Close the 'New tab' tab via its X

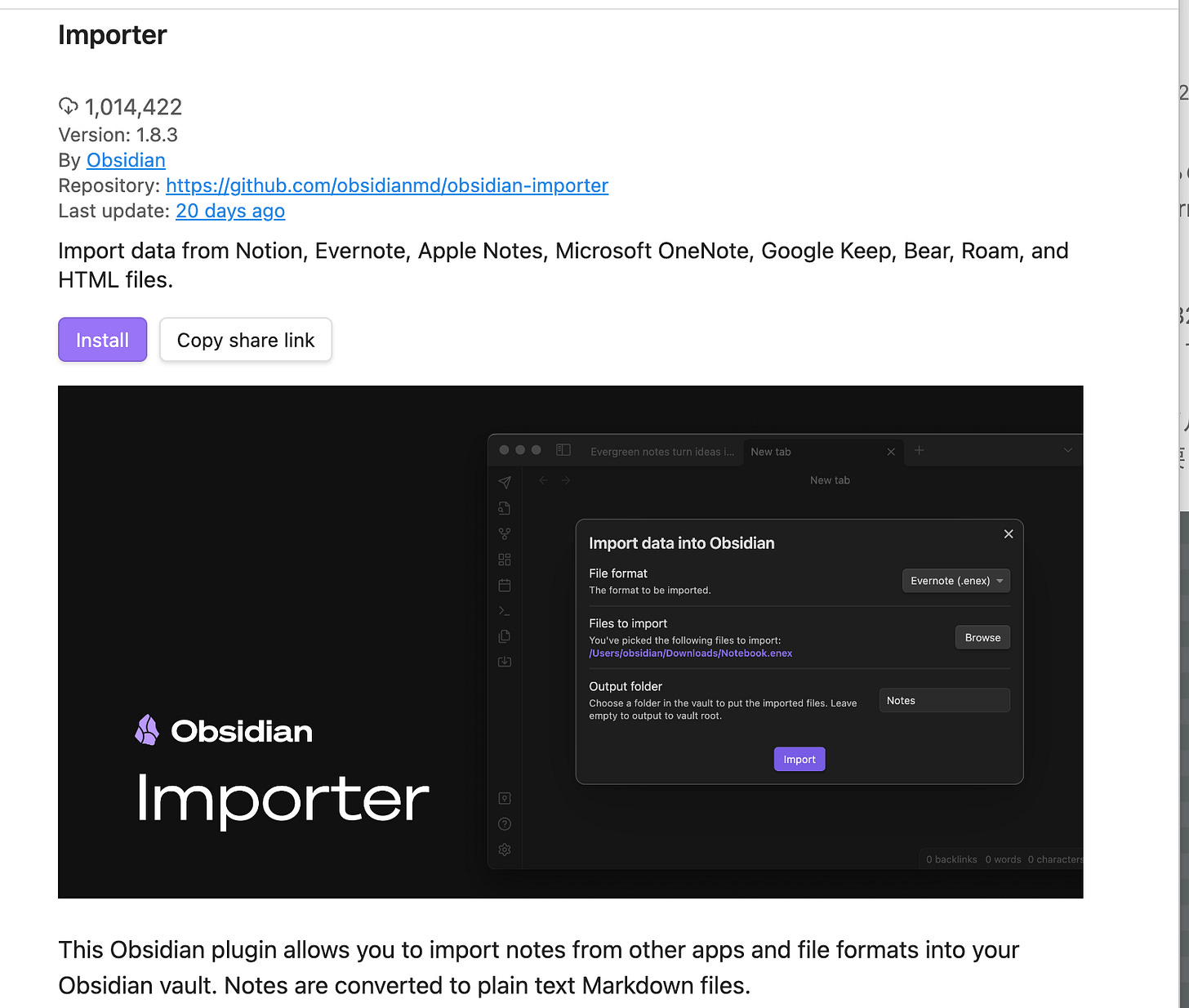pyautogui.click(x=891, y=452)
